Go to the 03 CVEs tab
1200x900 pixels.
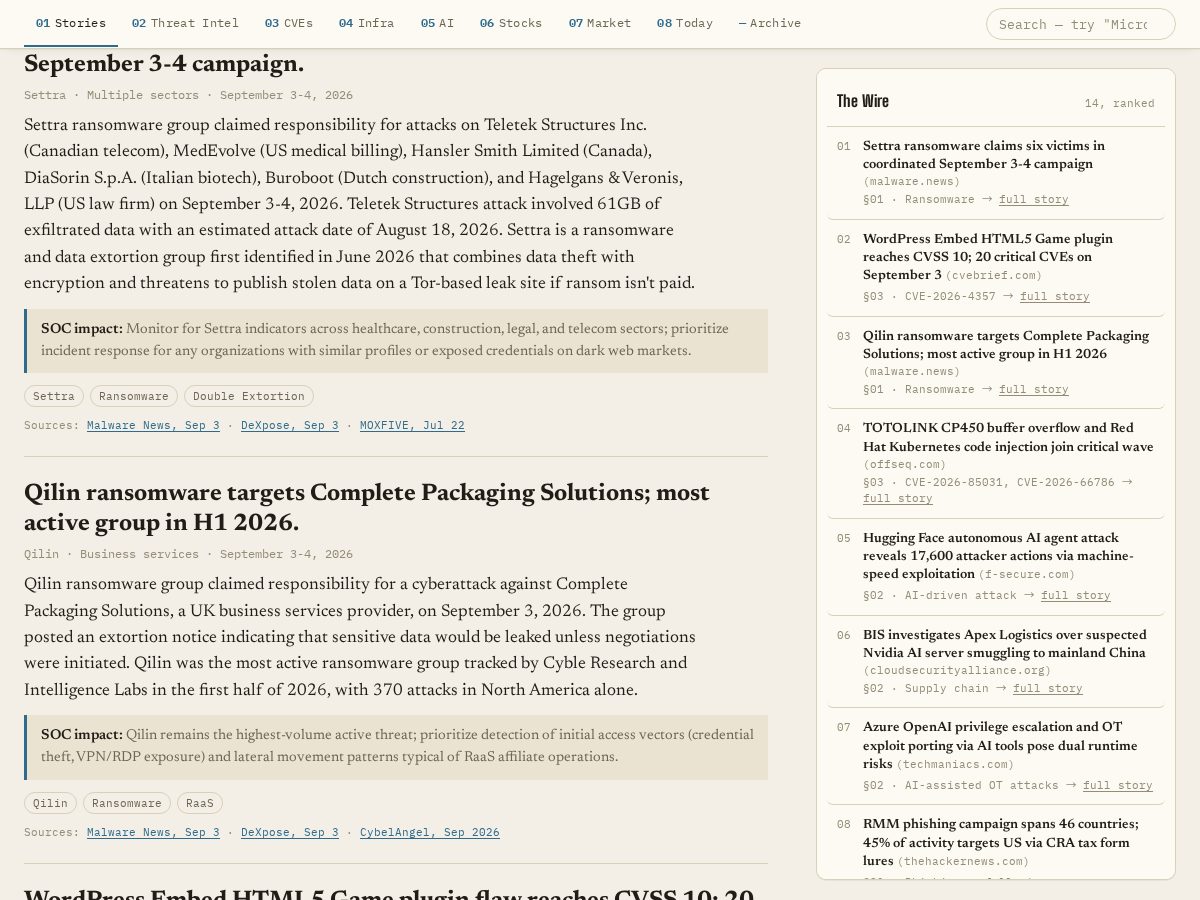(288, 23)
